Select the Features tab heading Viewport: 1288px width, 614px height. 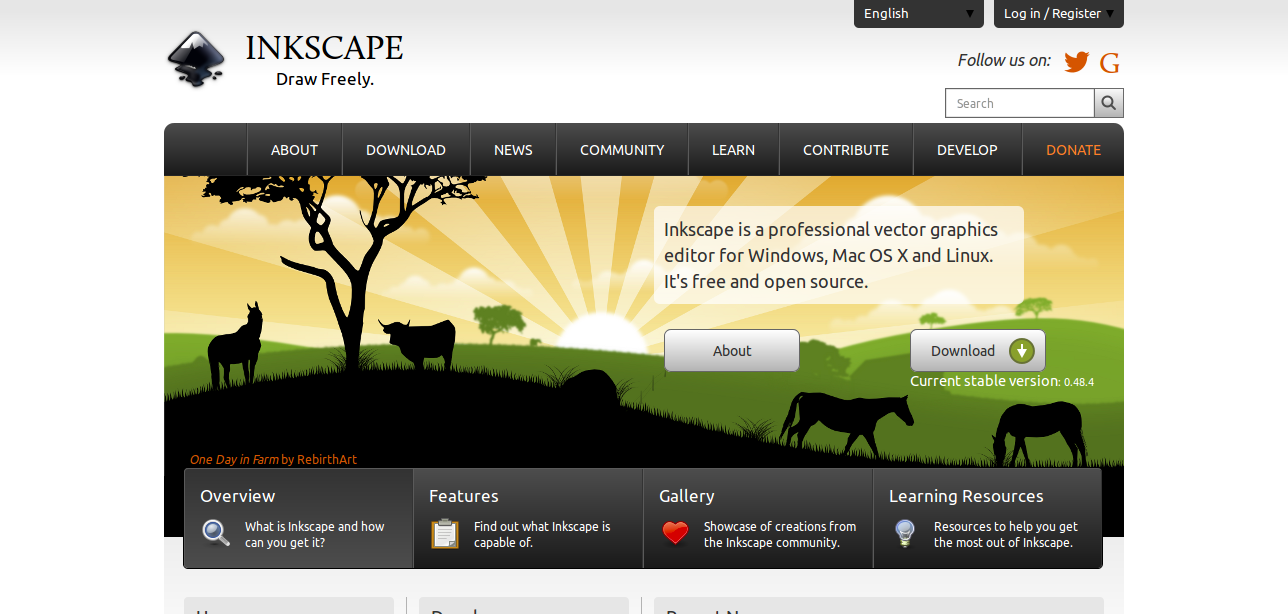[464, 496]
